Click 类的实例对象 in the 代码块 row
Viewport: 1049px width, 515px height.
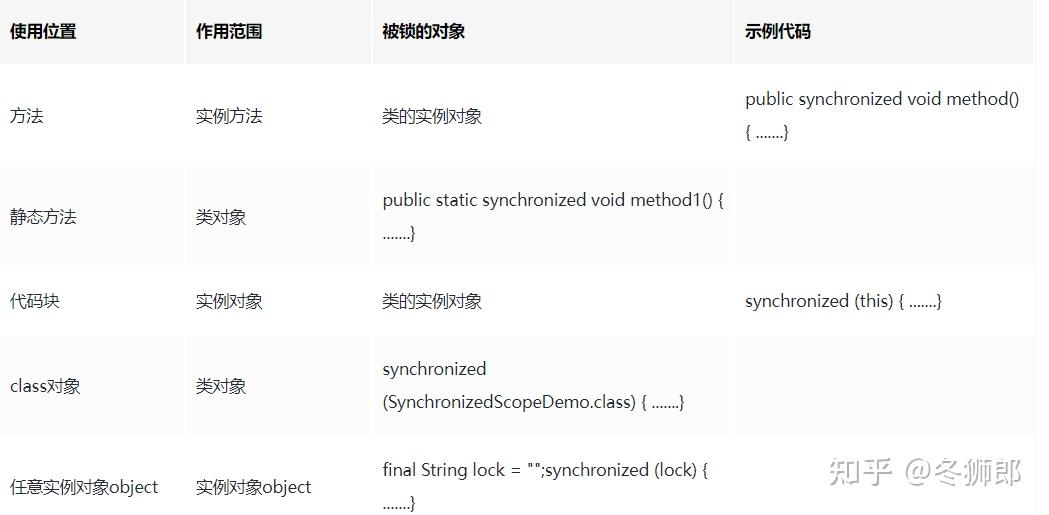coord(432,301)
